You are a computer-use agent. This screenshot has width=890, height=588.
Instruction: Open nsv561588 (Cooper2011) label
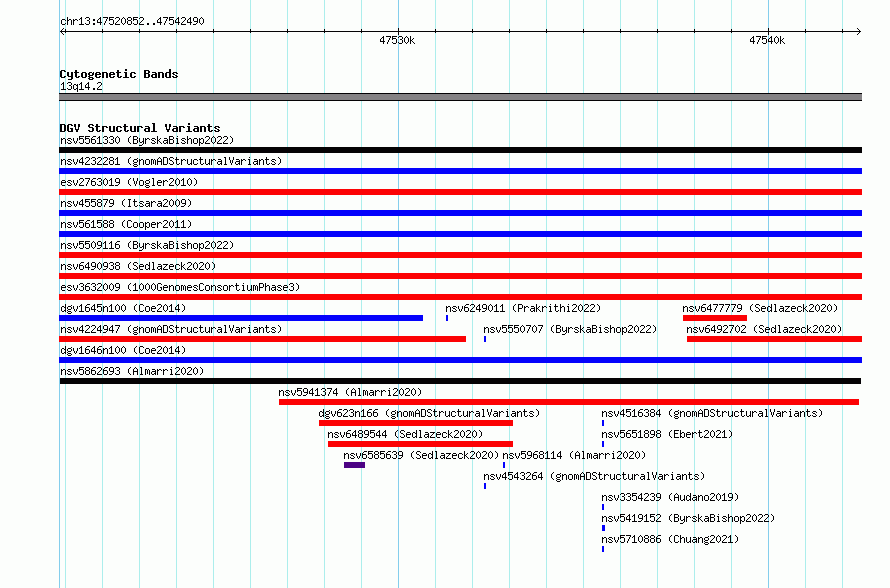126,224
